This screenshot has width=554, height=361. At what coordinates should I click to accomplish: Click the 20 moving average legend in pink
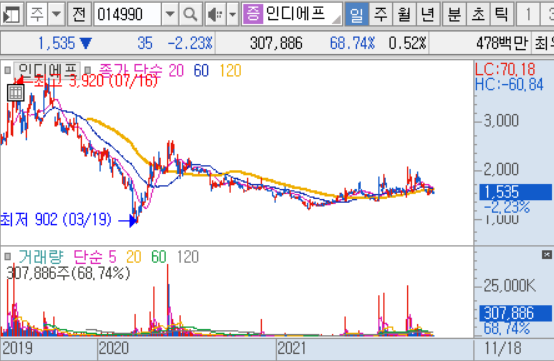click(176, 71)
